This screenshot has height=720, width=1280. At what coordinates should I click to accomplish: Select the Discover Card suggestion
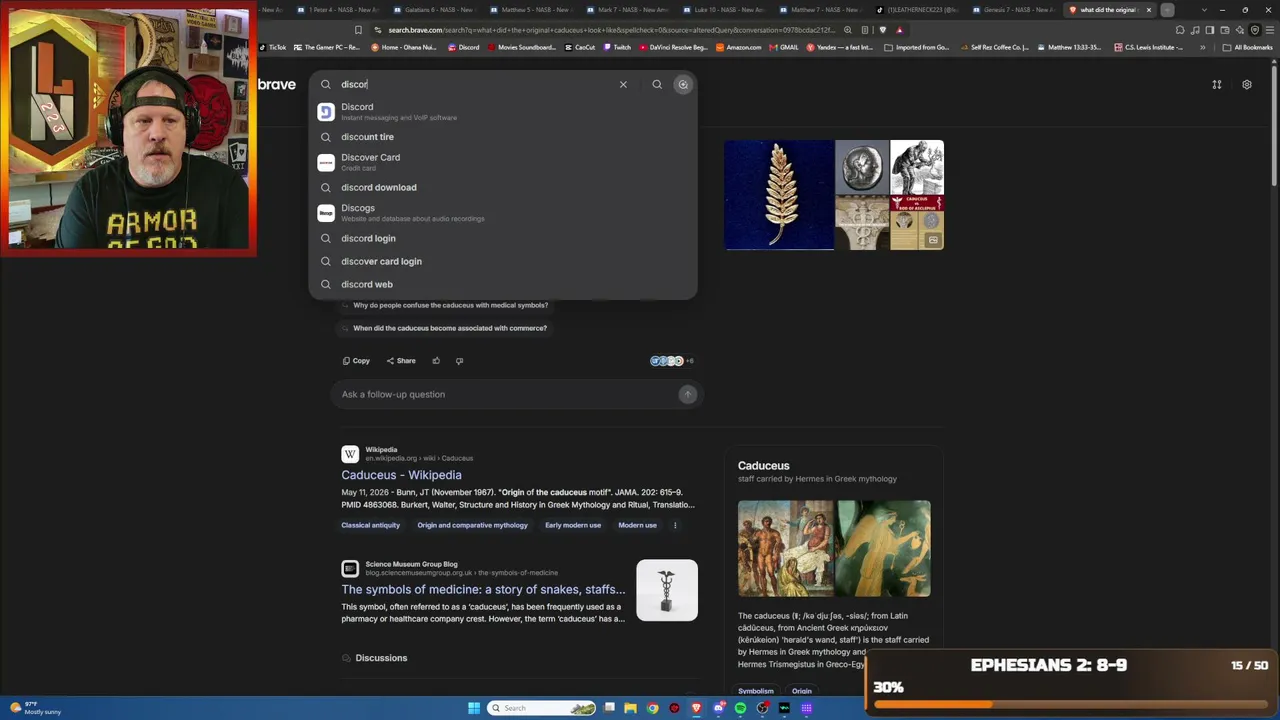503,162
